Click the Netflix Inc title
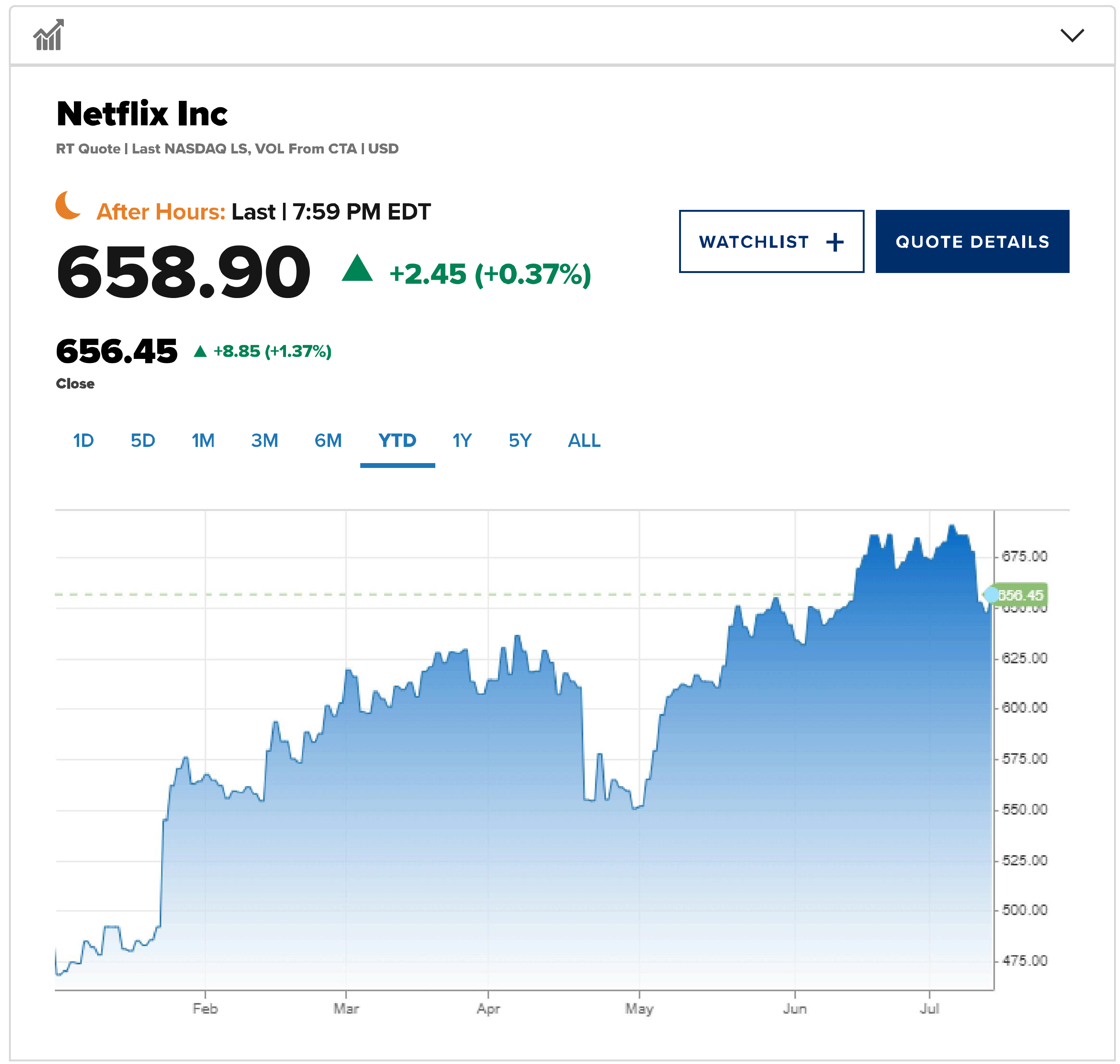This screenshot has width=1120, height=1064. (142, 114)
